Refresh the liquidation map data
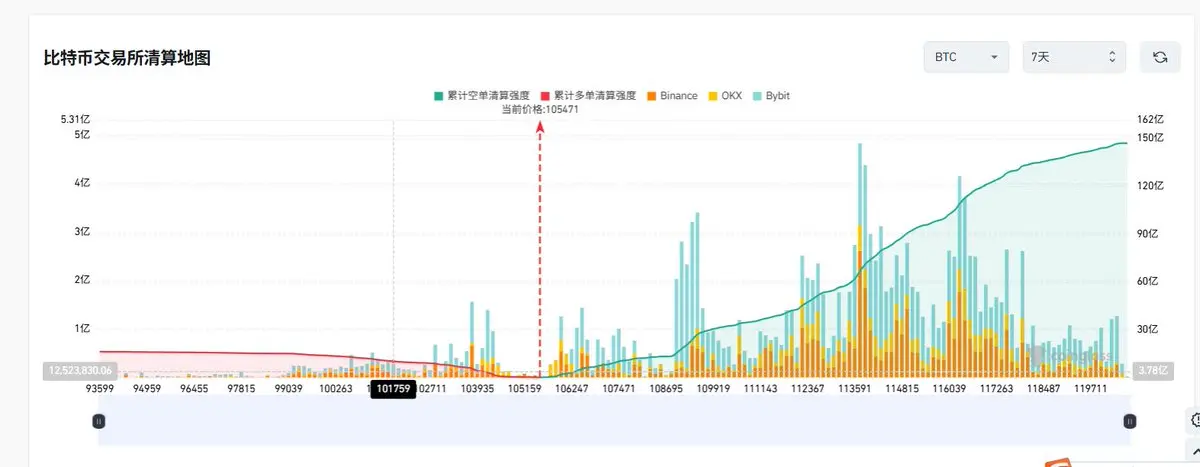 pyautogui.click(x=1160, y=57)
